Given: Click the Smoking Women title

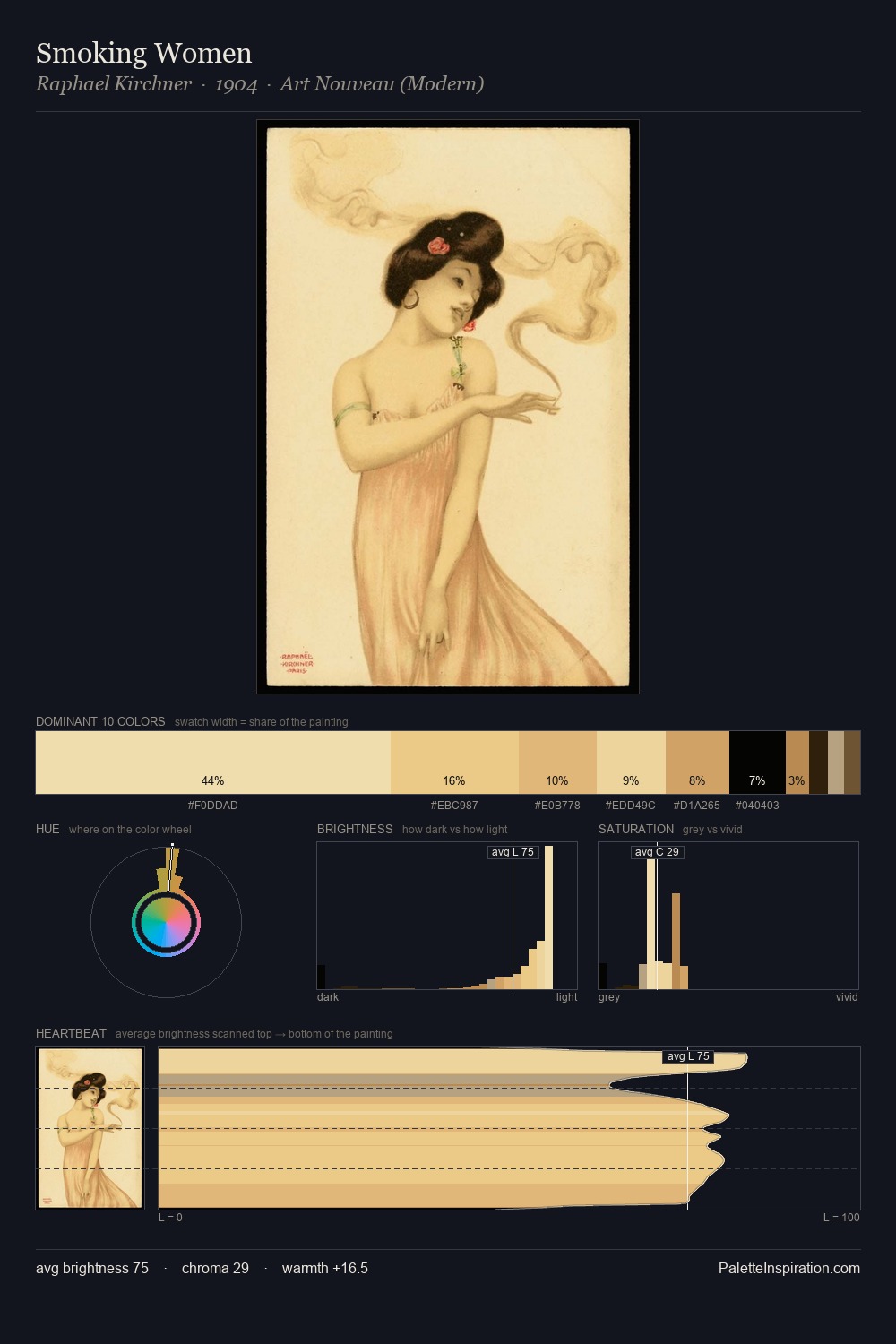Looking at the screenshot, I should (143, 53).
